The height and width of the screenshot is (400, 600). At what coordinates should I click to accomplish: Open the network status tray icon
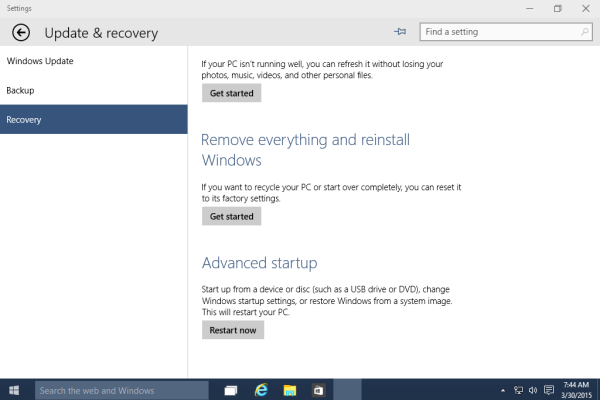pos(518,390)
